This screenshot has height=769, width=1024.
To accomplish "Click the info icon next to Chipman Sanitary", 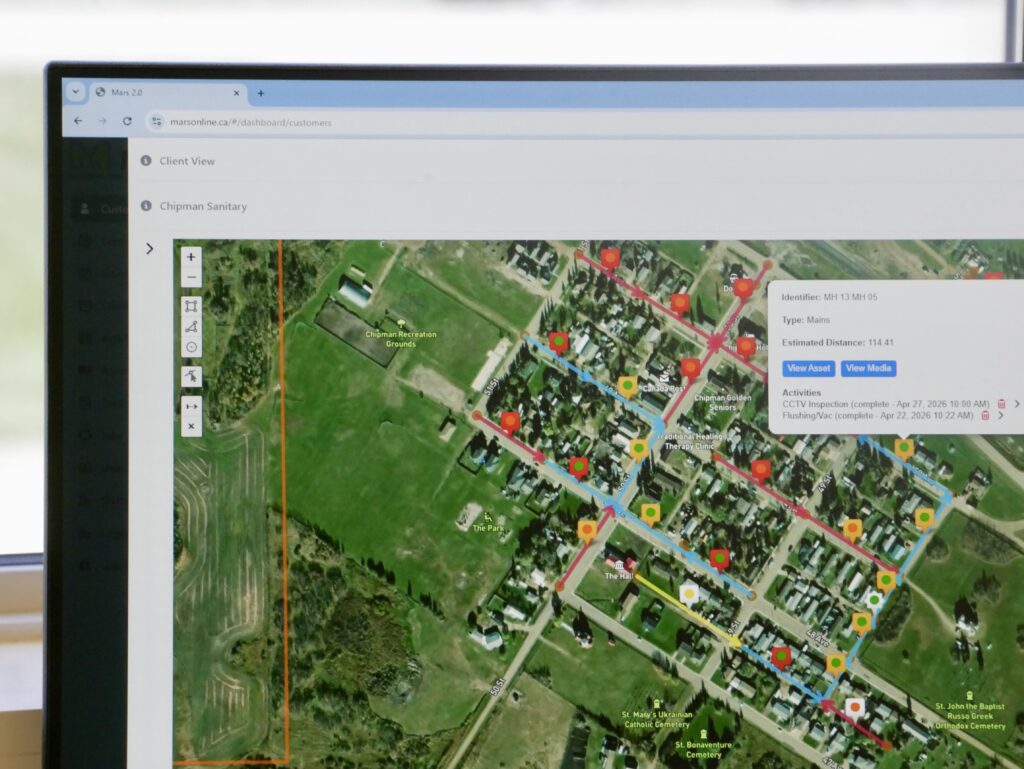I will [146, 206].
